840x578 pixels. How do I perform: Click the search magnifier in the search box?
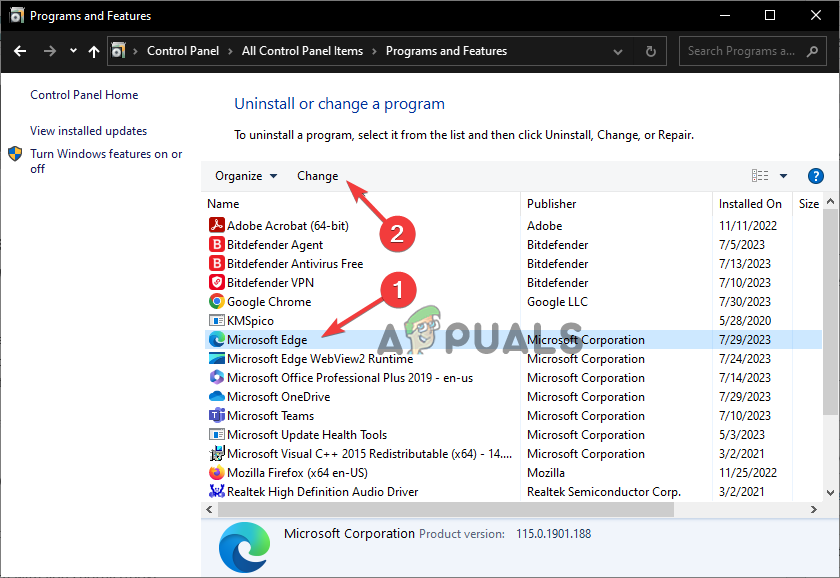pos(812,51)
